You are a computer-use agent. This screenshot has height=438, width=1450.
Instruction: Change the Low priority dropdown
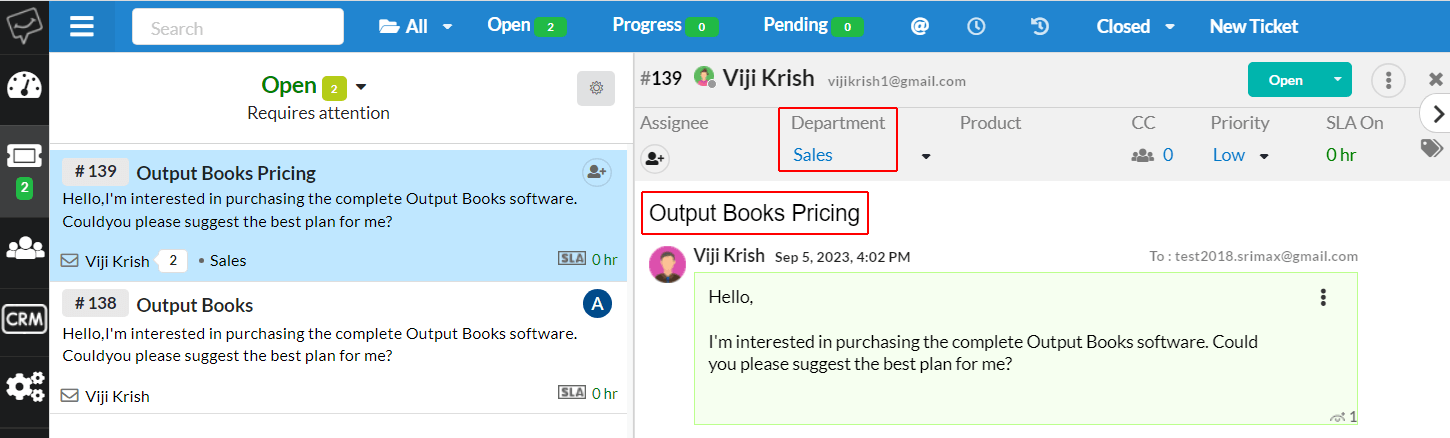[1241, 155]
